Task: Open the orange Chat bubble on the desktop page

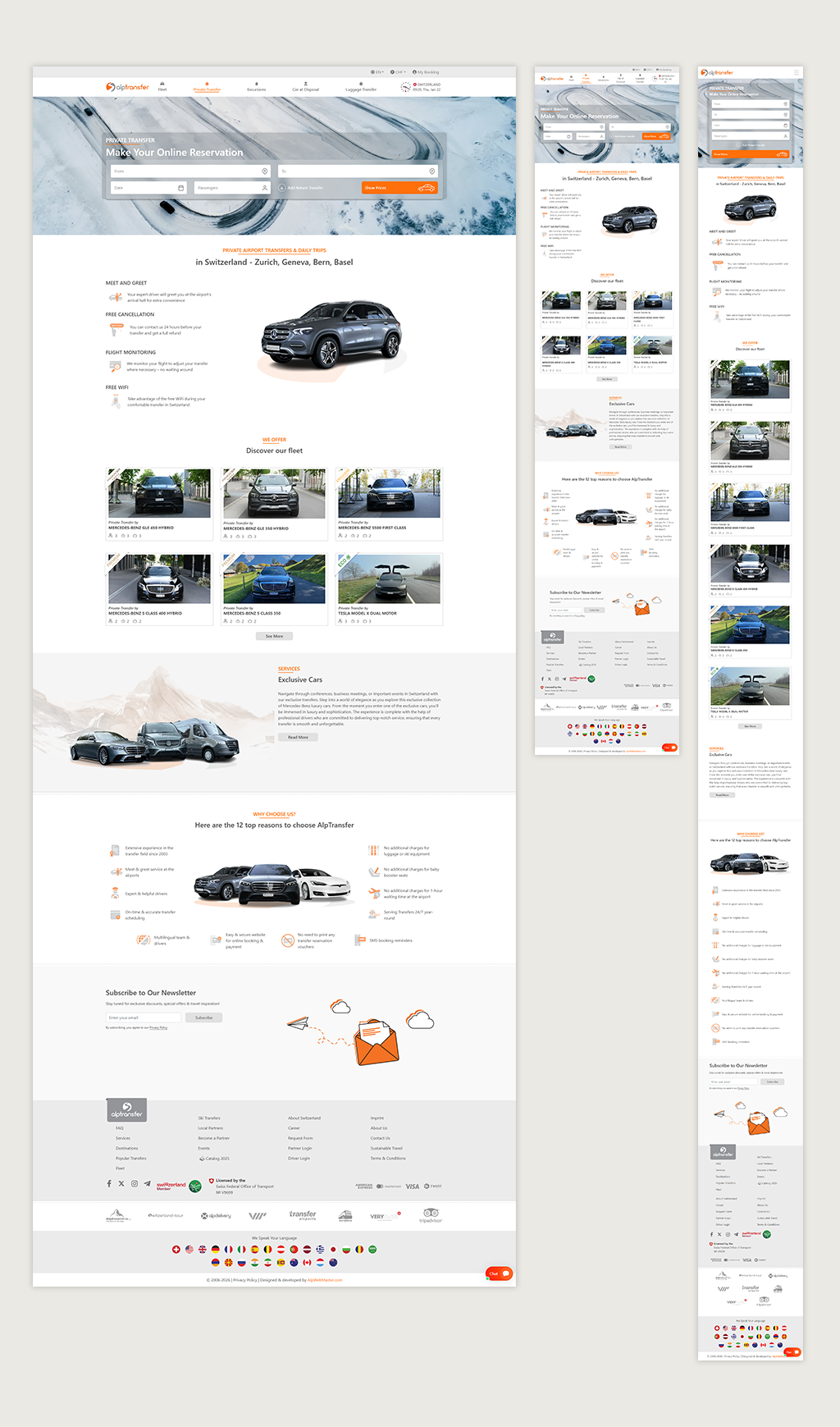Action: tap(499, 1274)
